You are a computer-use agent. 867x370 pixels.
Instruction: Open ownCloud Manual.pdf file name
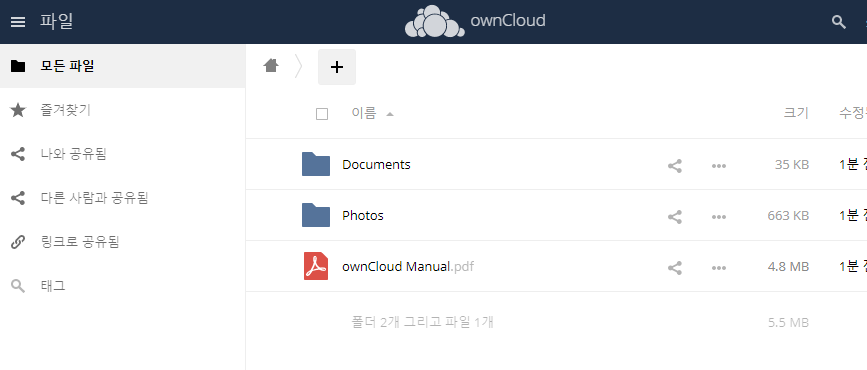click(408, 267)
